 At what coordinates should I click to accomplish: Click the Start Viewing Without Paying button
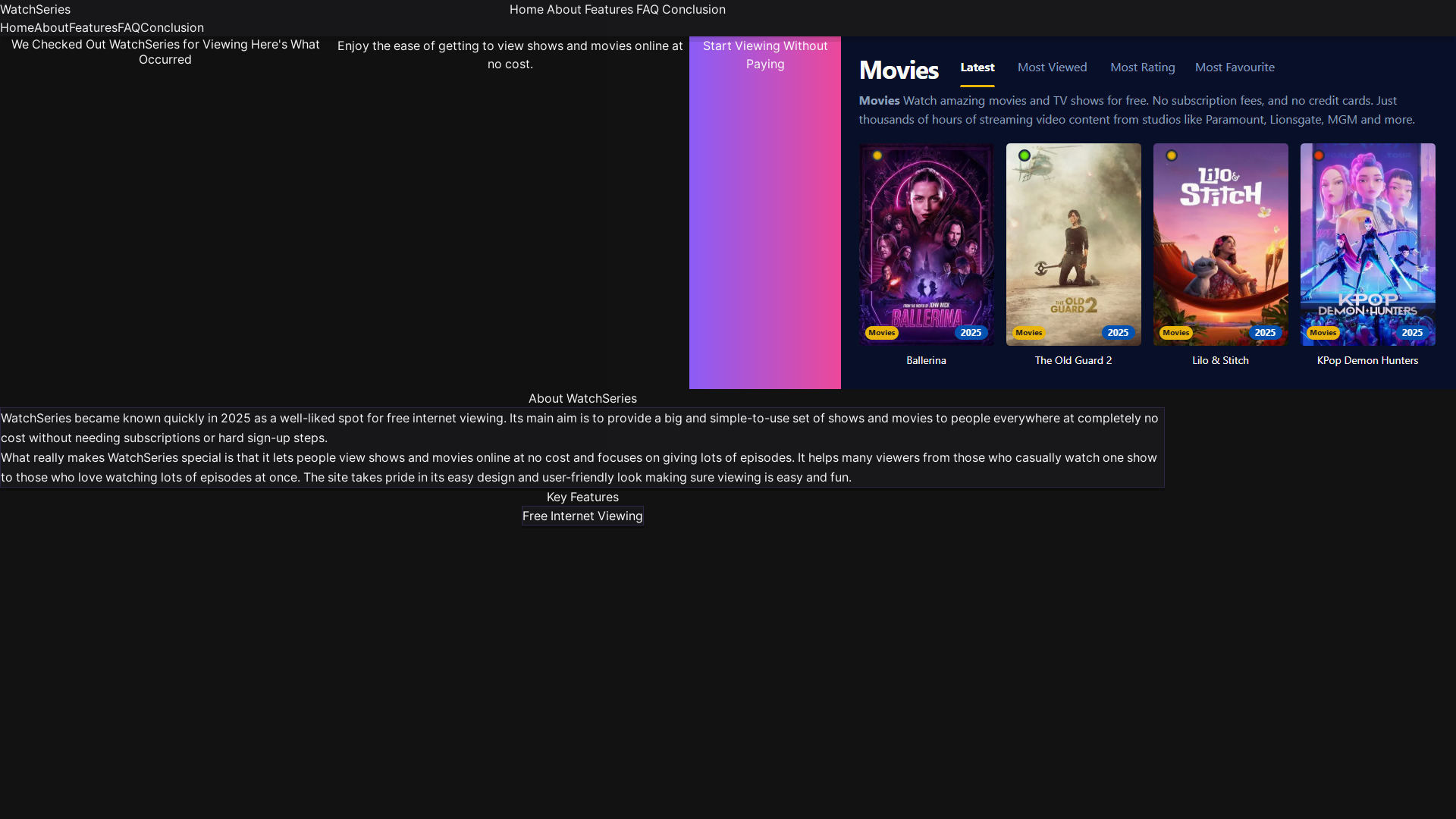tap(764, 212)
